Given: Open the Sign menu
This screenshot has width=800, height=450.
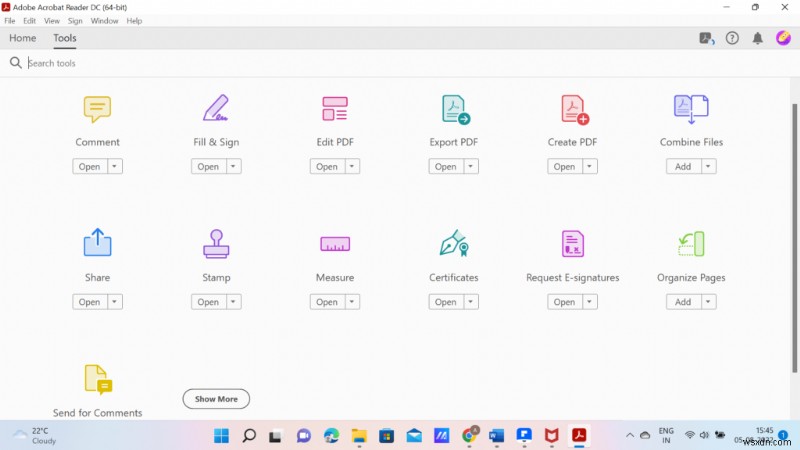Looking at the screenshot, I should click(75, 21).
